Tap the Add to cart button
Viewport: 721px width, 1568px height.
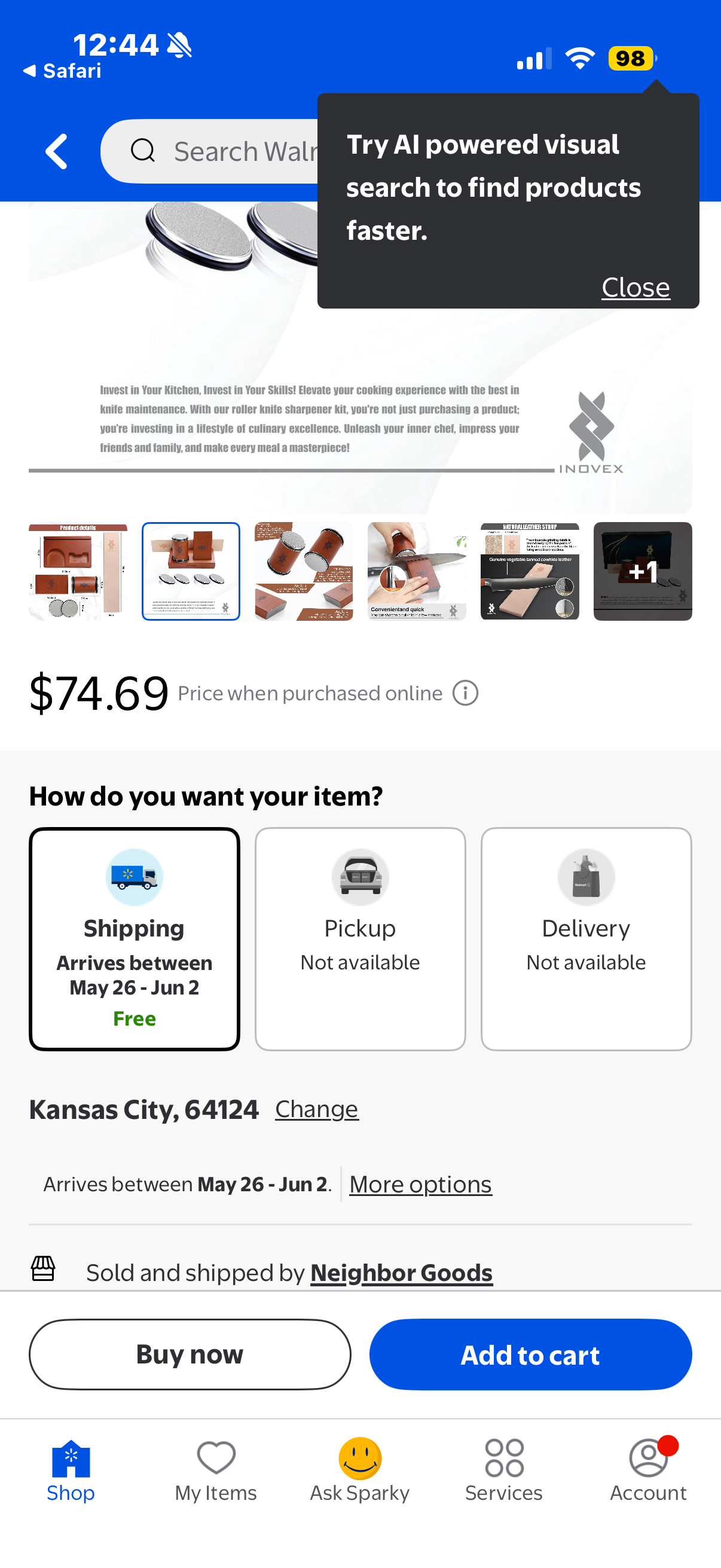click(x=530, y=1354)
